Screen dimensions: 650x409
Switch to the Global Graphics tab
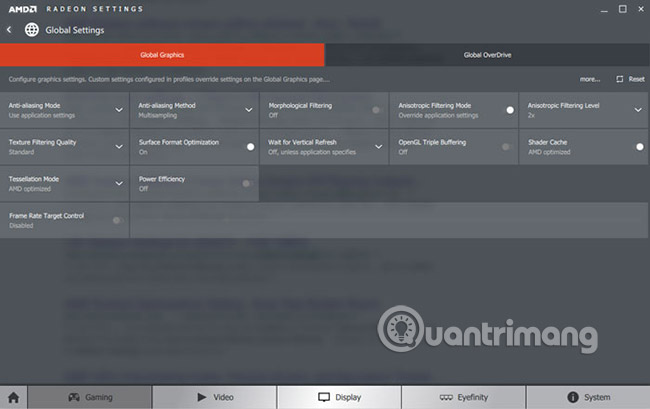point(162,55)
